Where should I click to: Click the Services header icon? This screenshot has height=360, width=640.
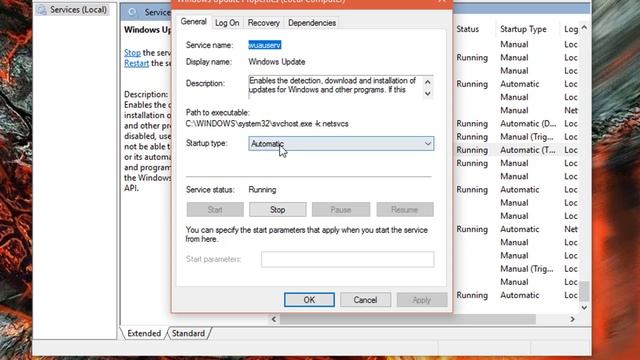coord(132,12)
